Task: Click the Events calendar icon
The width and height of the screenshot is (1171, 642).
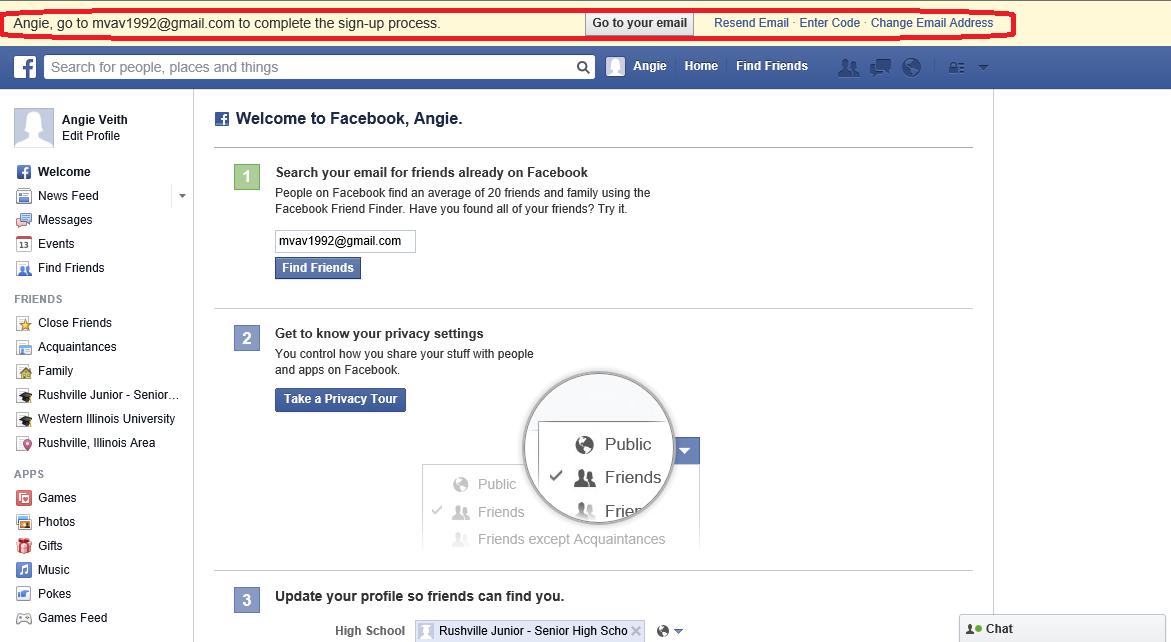Action: [24, 244]
